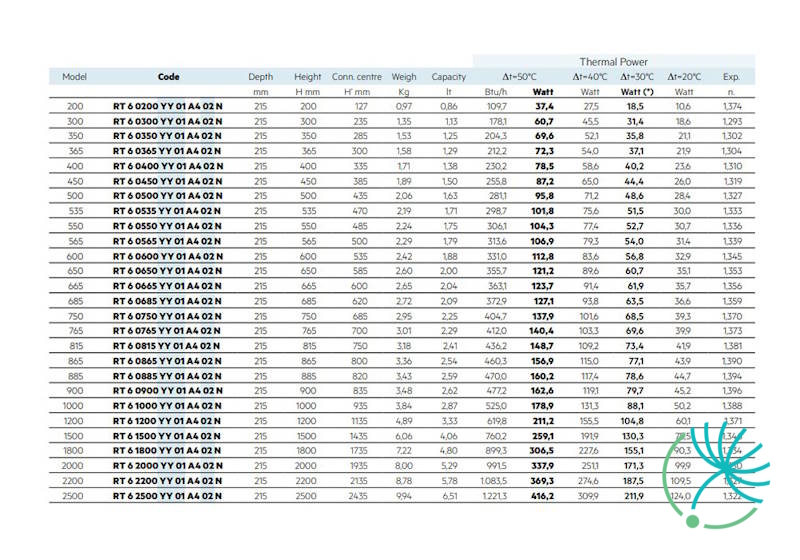800x560 pixels.
Task: Select code 'RT 6 0535 YY 01 A4 02 N'
Action: pyautogui.click(x=167, y=211)
